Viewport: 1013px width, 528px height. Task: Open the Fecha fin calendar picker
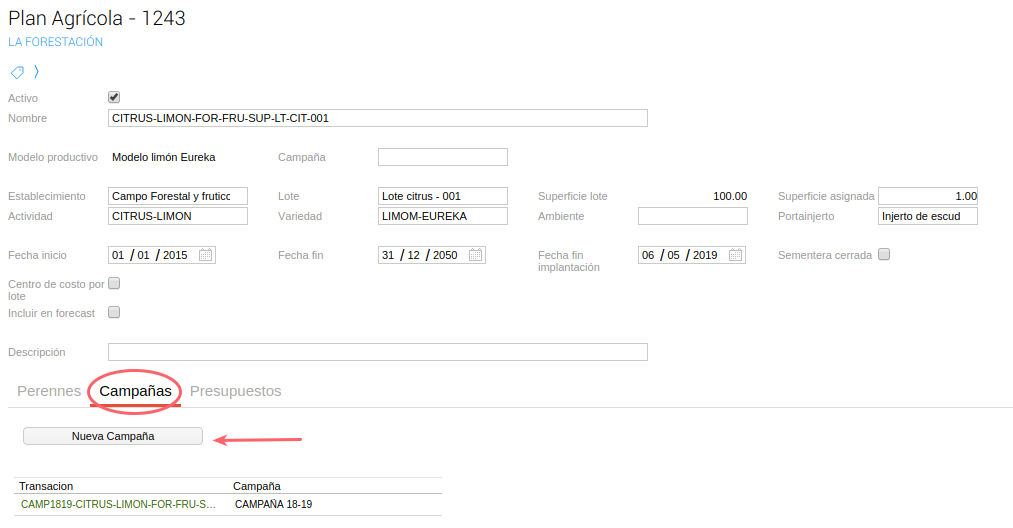tap(475, 255)
